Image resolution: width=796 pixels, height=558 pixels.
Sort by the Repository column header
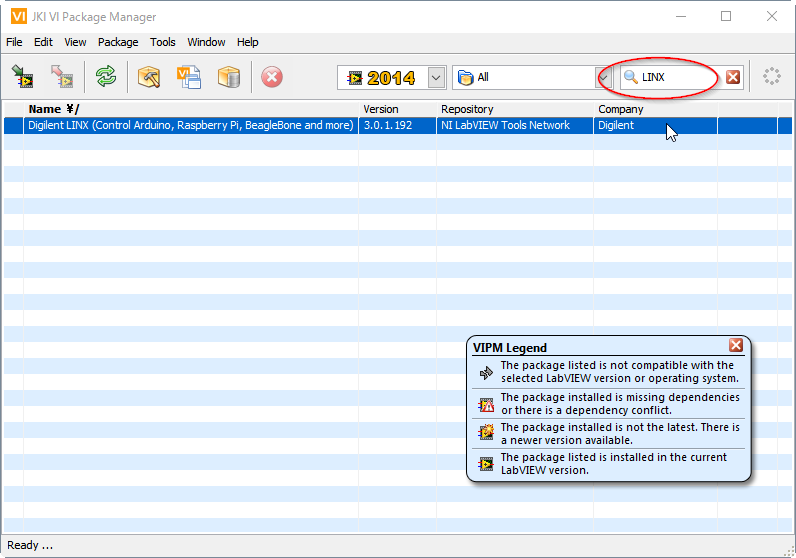tap(515, 109)
